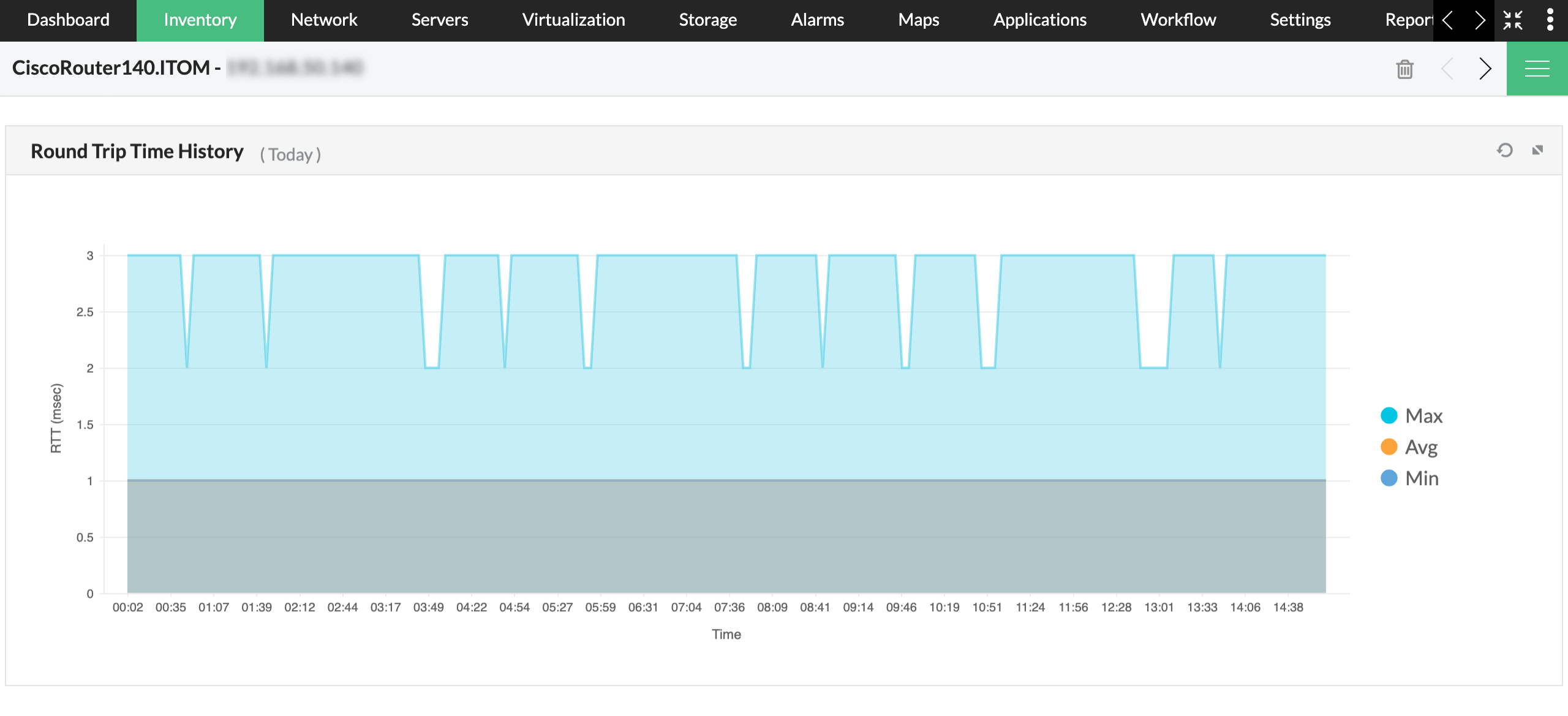Toggle the Min series legend
Viewport: 1568px width, 716px height.
1422,478
